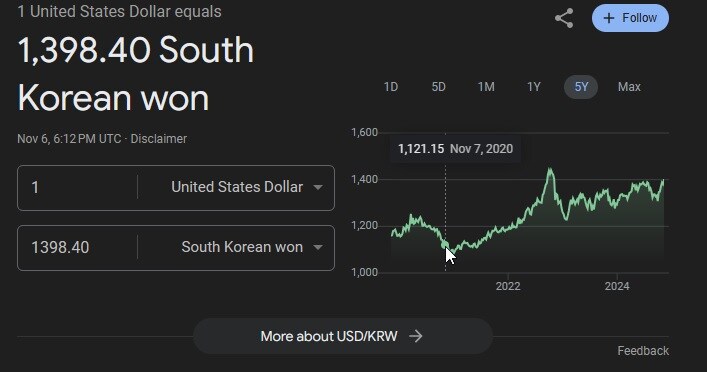
Task: Select the 5Y chart range
Action: (581, 87)
